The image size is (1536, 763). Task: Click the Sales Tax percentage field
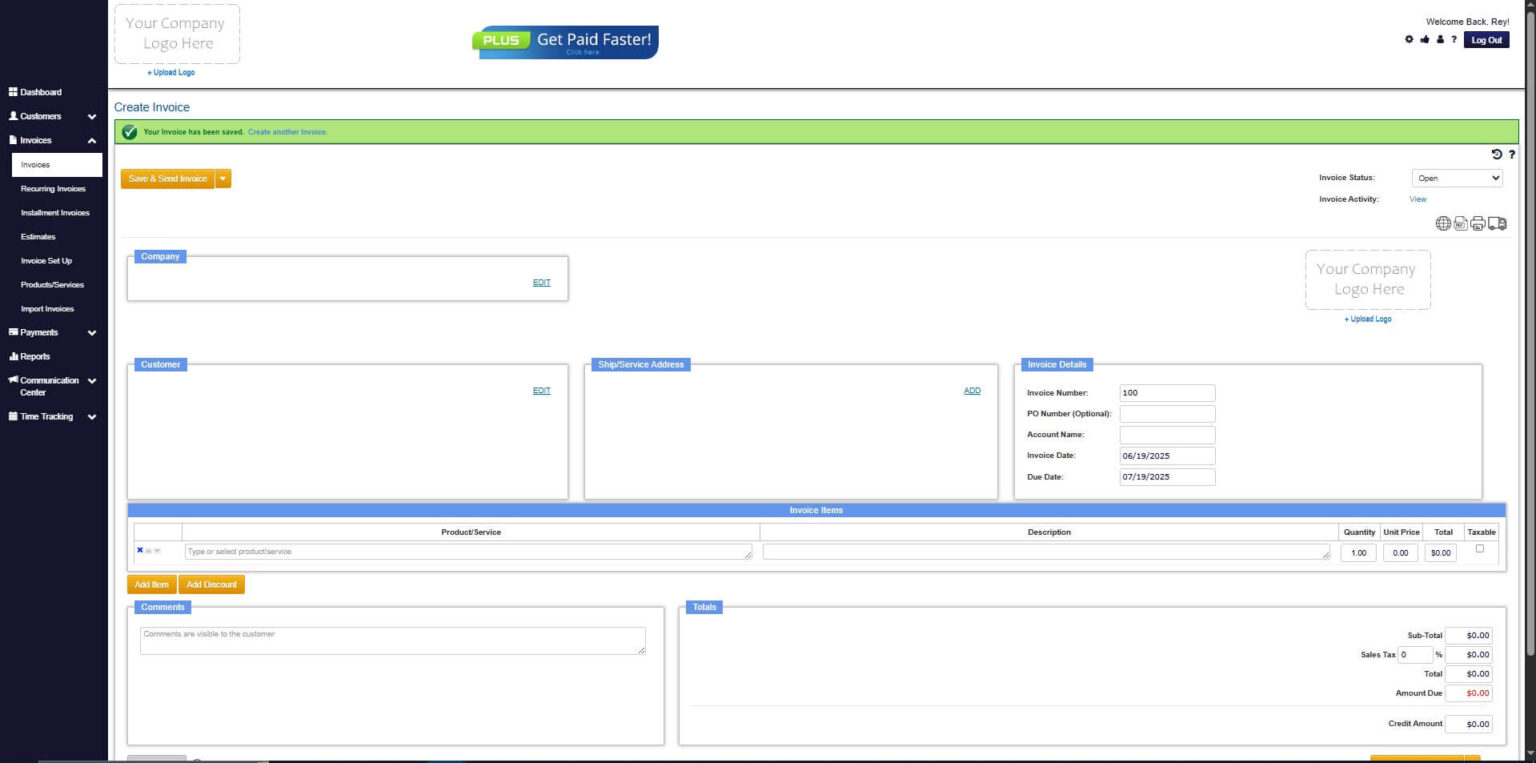coord(1417,654)
